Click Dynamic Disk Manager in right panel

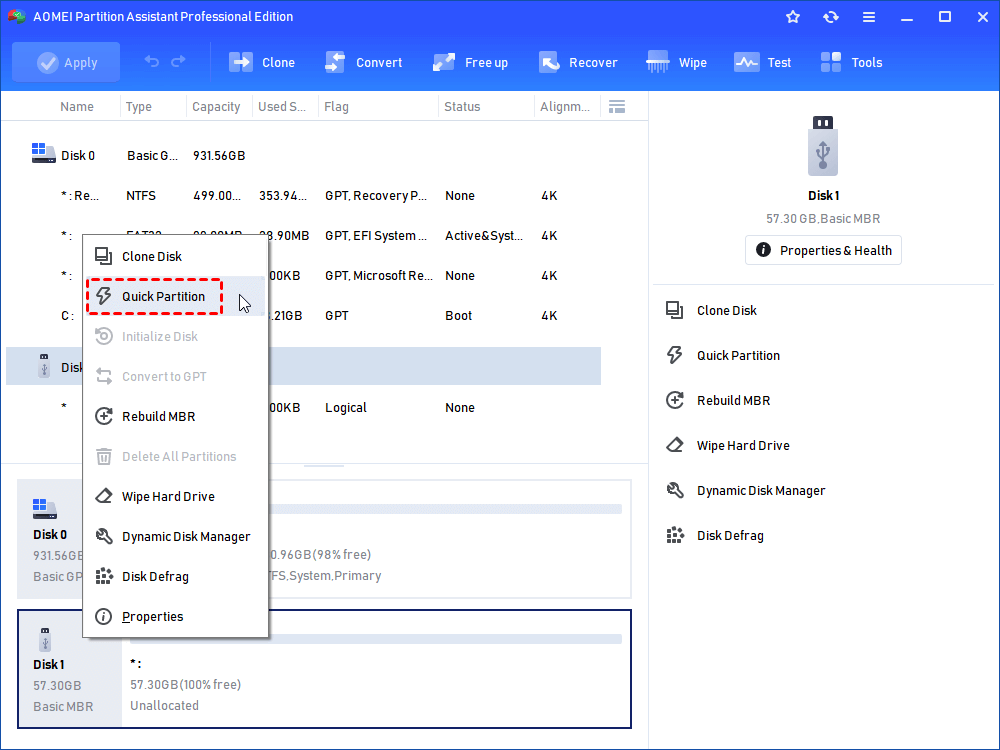745,490
